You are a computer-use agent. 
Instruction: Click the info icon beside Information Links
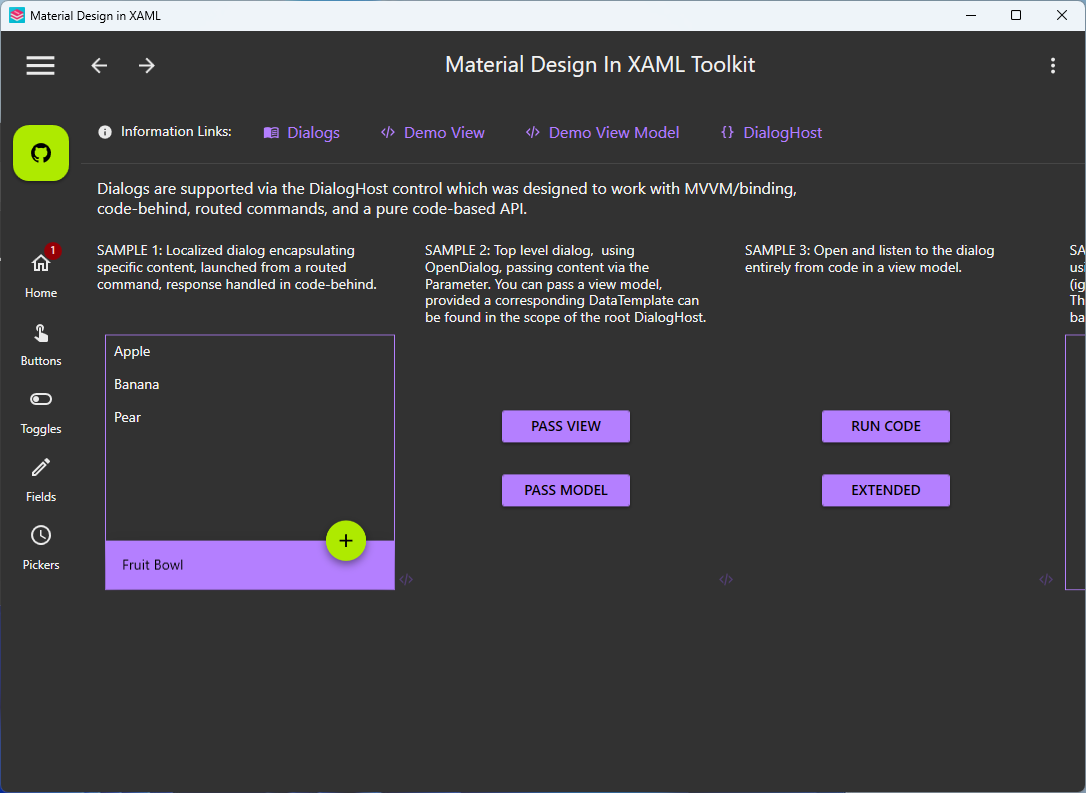[x=105, y=132]
